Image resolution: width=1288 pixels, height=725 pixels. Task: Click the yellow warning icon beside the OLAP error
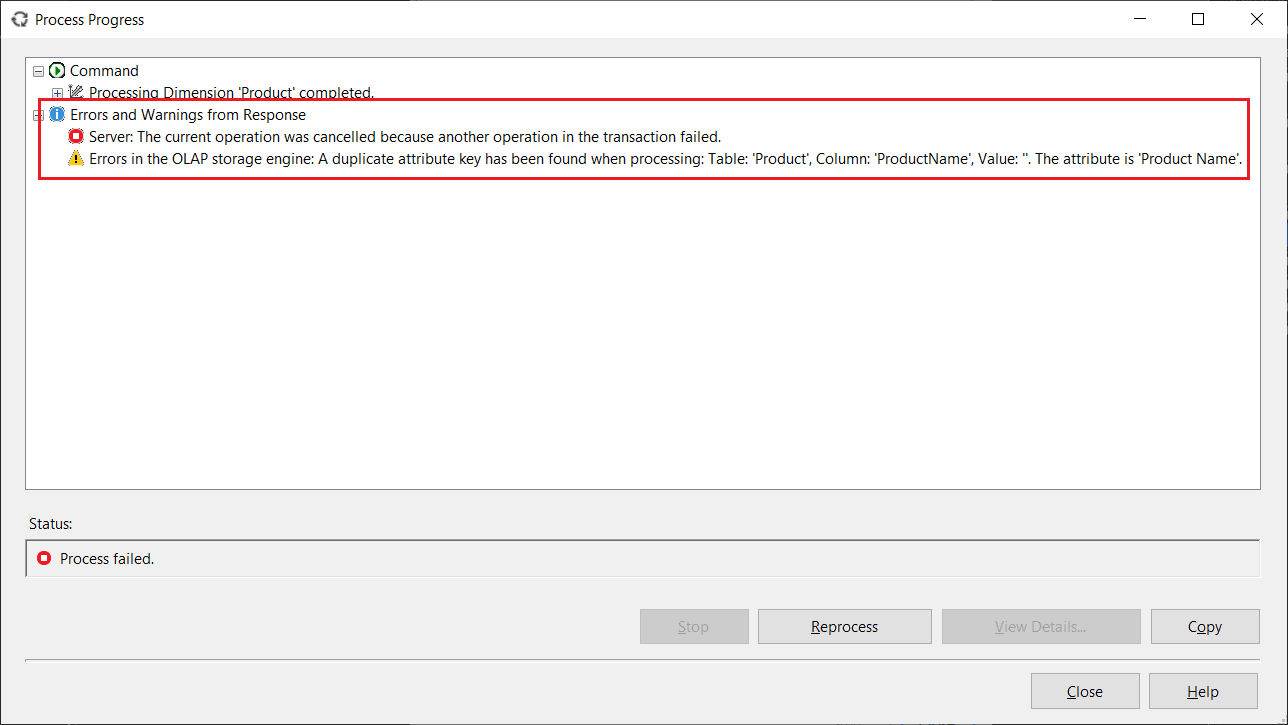tap(76, 159)
